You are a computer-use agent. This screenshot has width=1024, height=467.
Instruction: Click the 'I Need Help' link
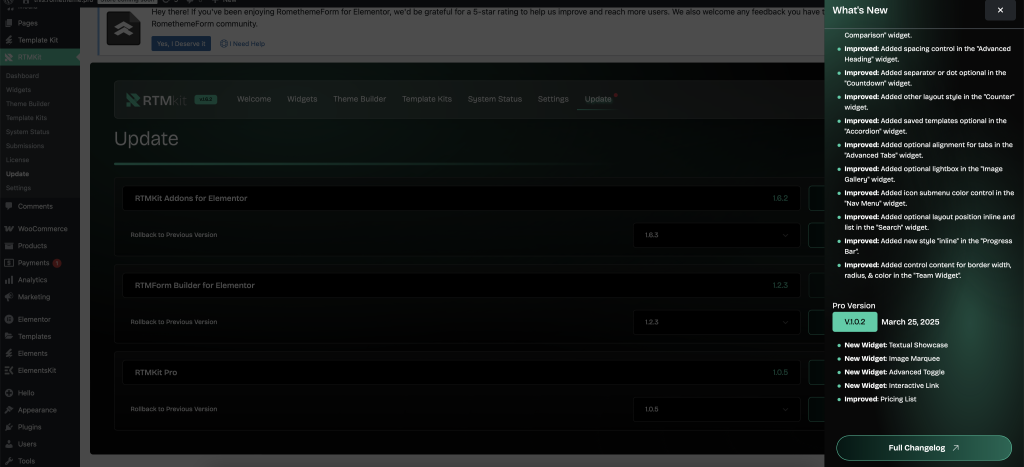pos(242,44)
